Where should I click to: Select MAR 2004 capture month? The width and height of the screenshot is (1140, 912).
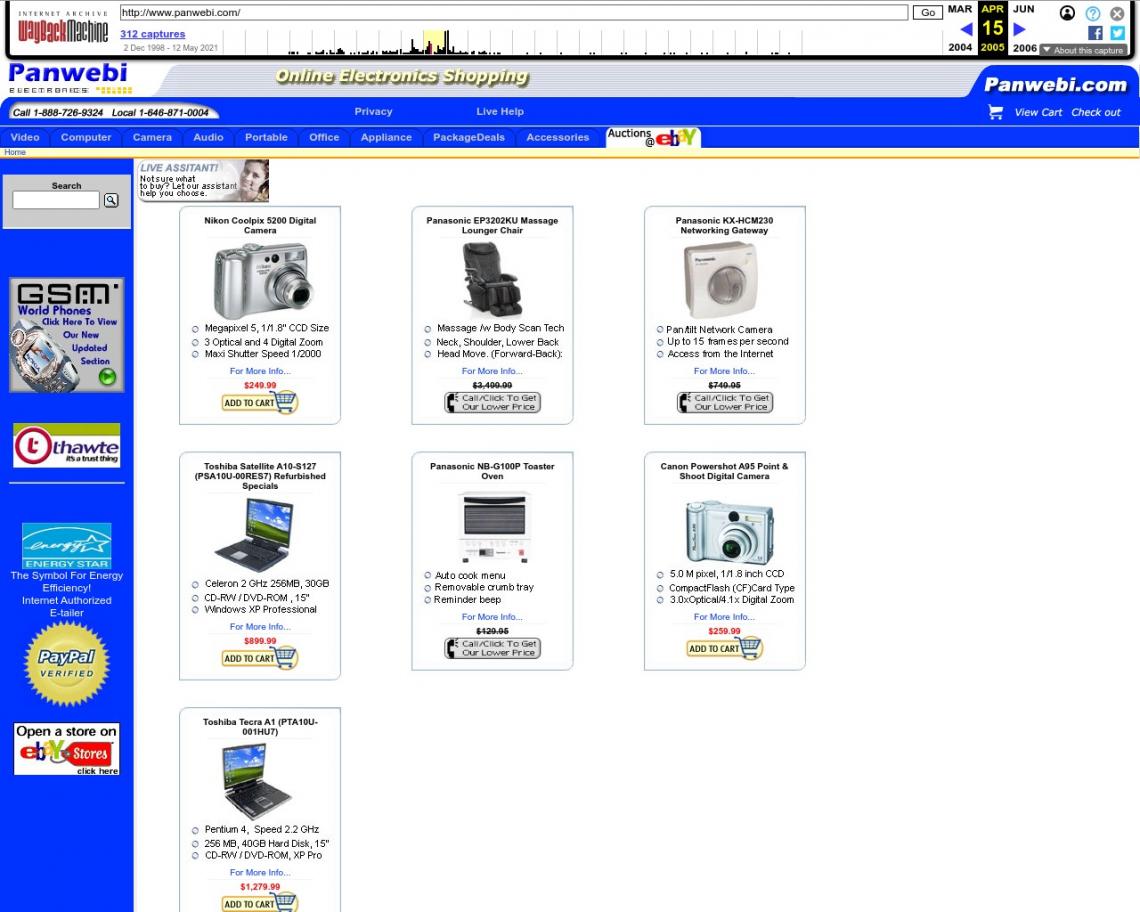click(x=960, y=28)
